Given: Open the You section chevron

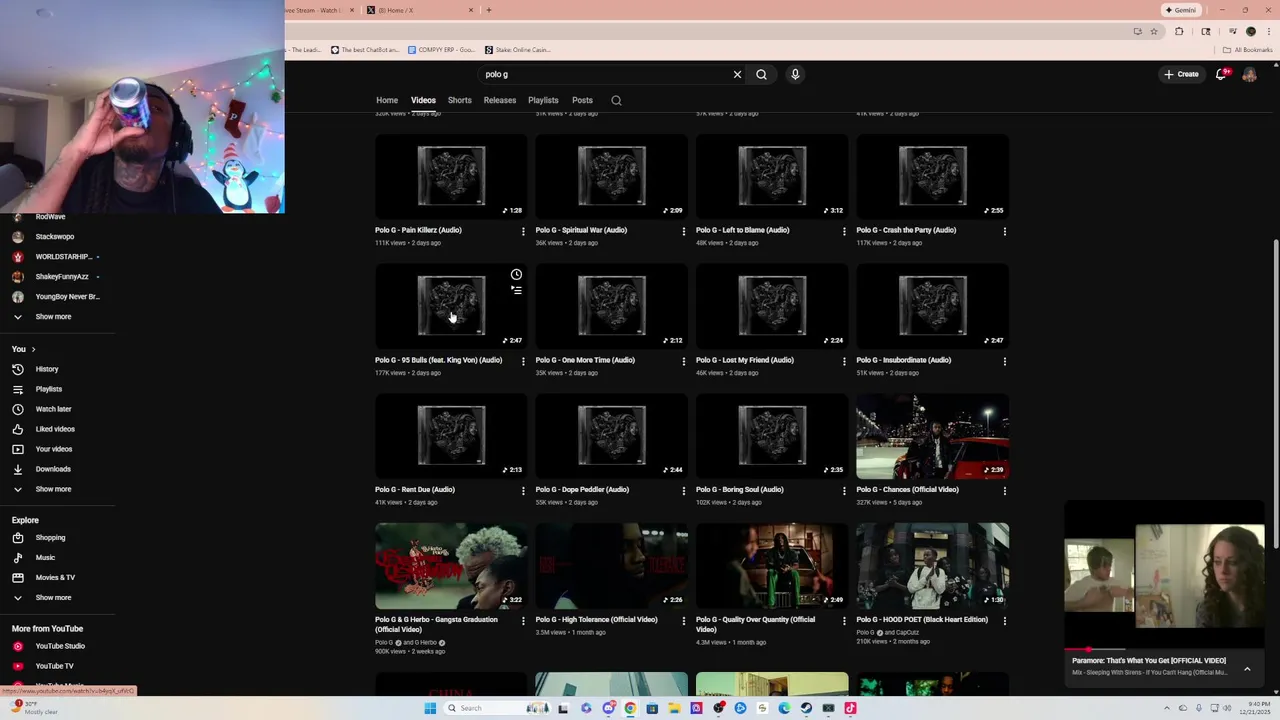Looking at the screenshot, I should click(33, 349).
